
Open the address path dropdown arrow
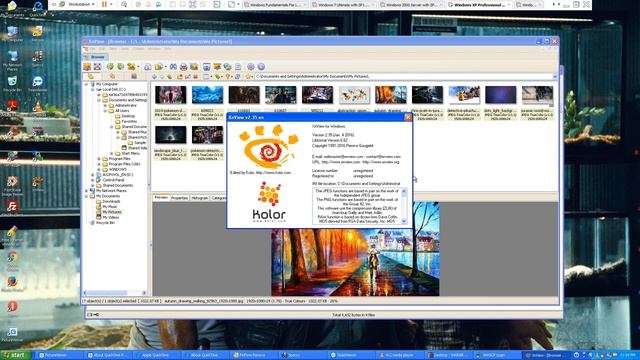click(x=555, y=76)
